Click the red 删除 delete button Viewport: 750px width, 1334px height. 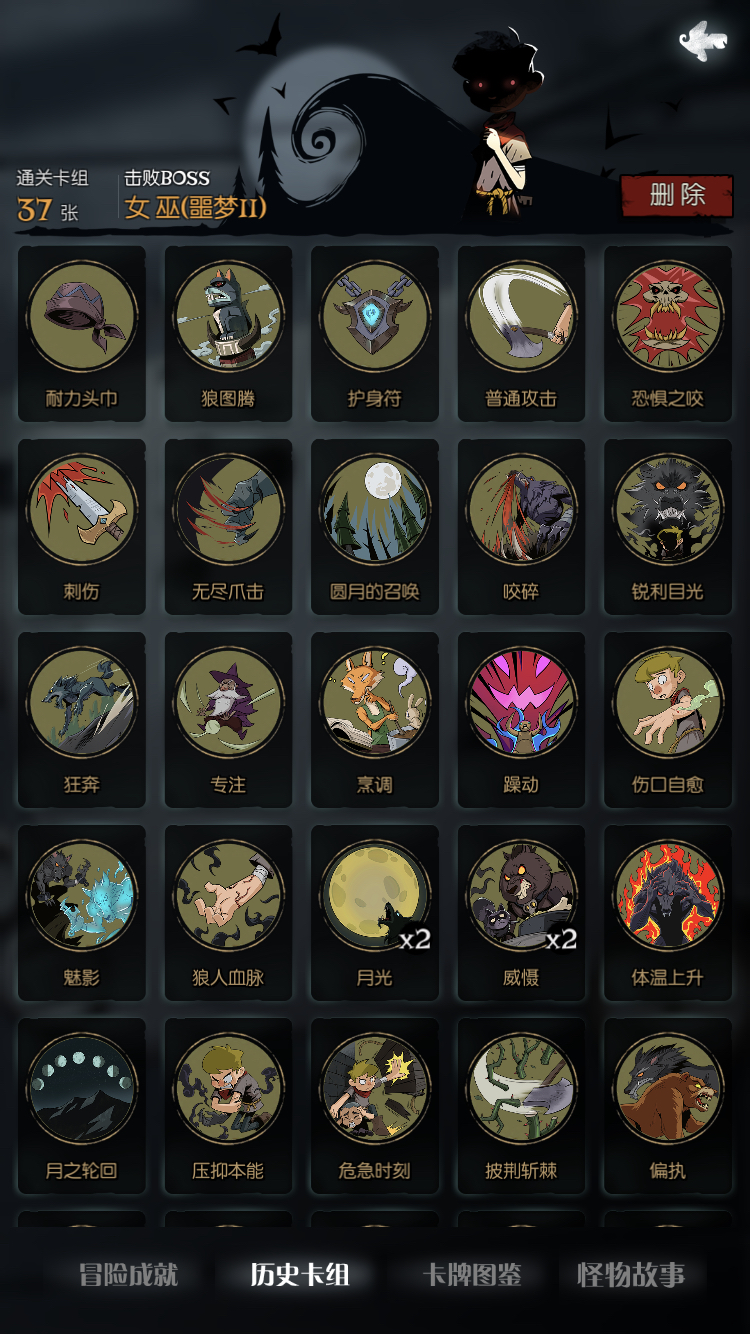(x=678, y=195)
